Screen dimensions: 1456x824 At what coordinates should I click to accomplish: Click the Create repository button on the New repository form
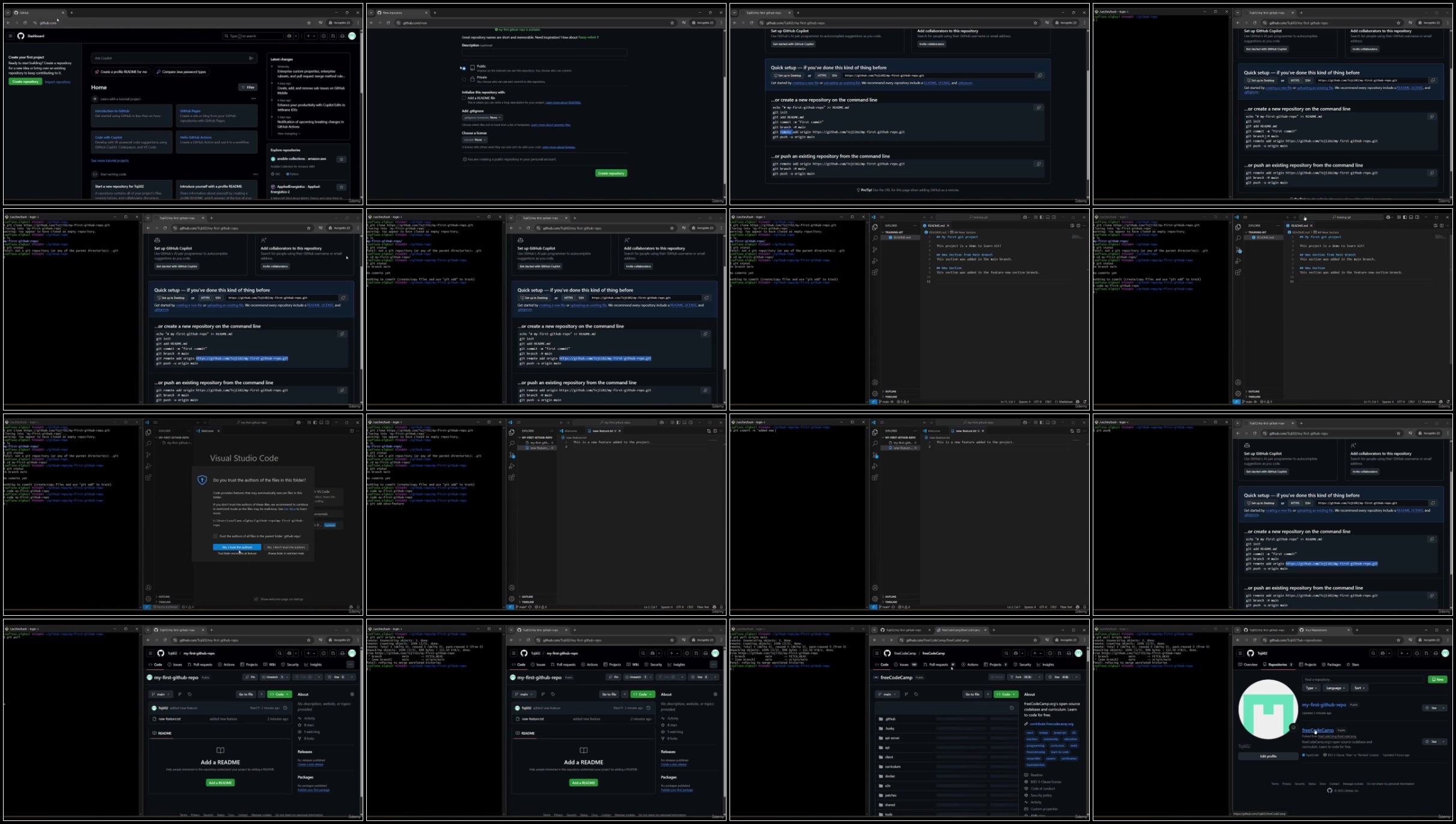coord(611,173)
